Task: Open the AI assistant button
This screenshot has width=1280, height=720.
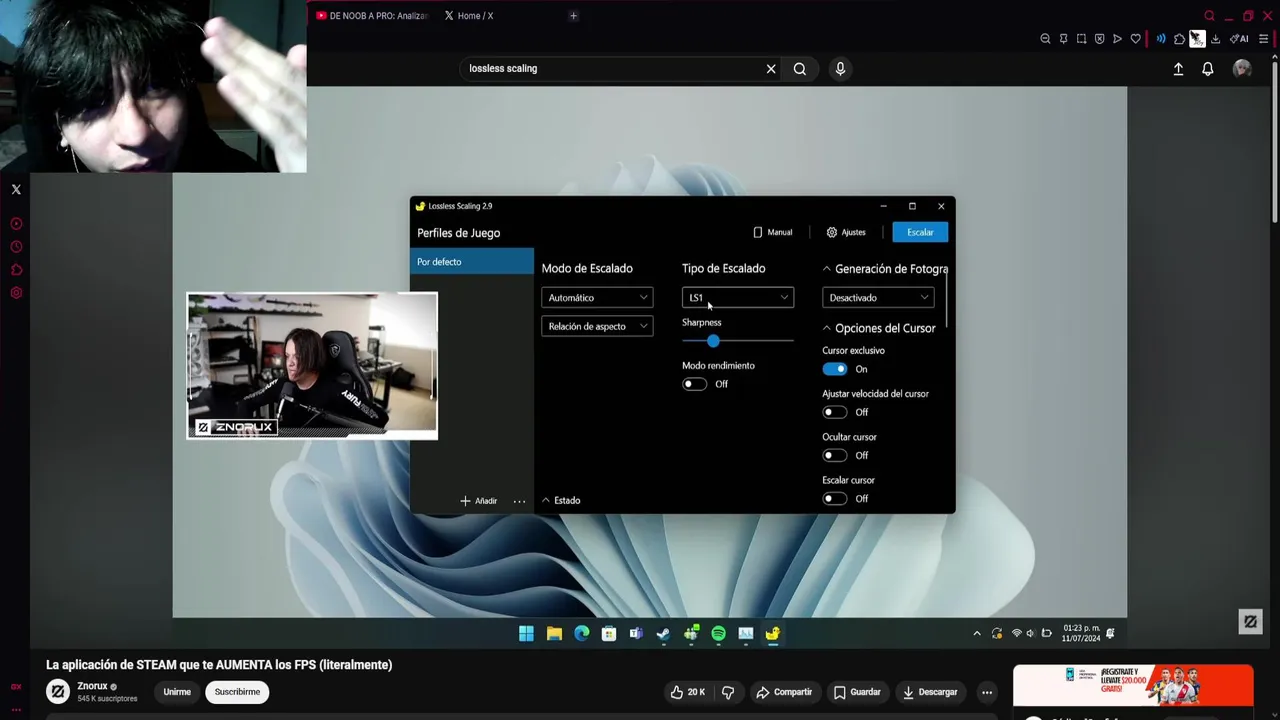Action: point(1239,39)
